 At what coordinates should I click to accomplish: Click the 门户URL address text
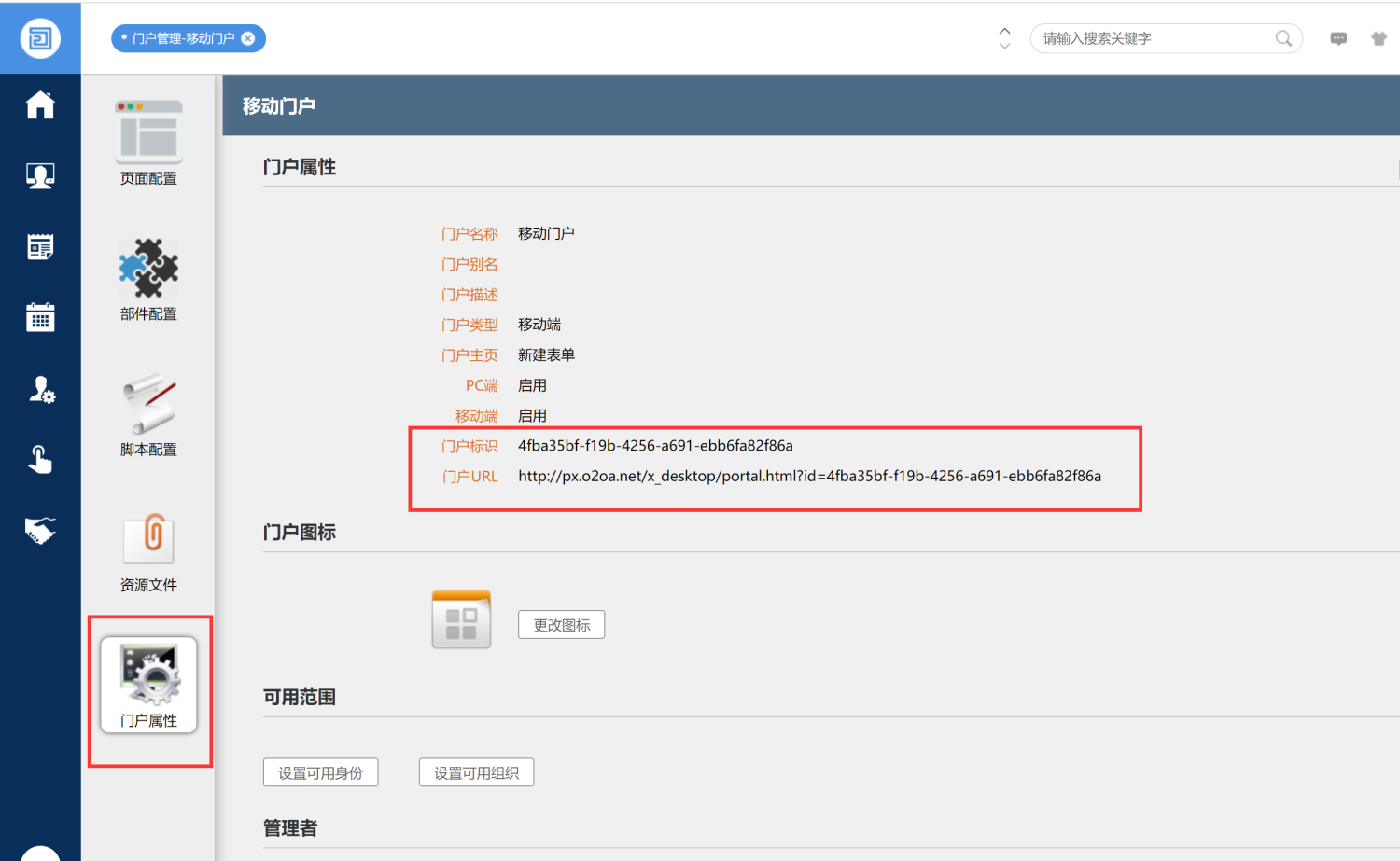tap(809, 476)
